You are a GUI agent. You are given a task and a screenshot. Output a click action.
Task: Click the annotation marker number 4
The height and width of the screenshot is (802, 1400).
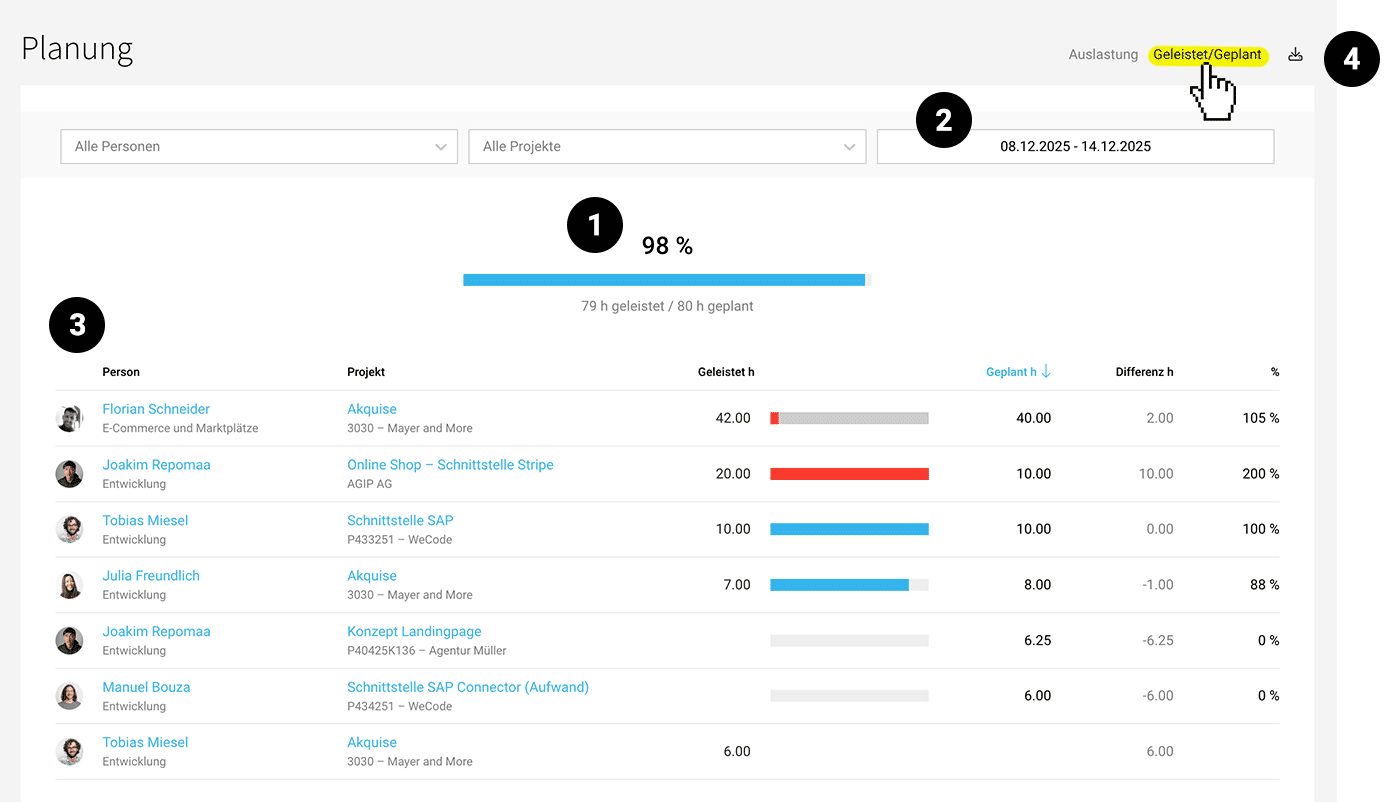(x=1351, y=60)
